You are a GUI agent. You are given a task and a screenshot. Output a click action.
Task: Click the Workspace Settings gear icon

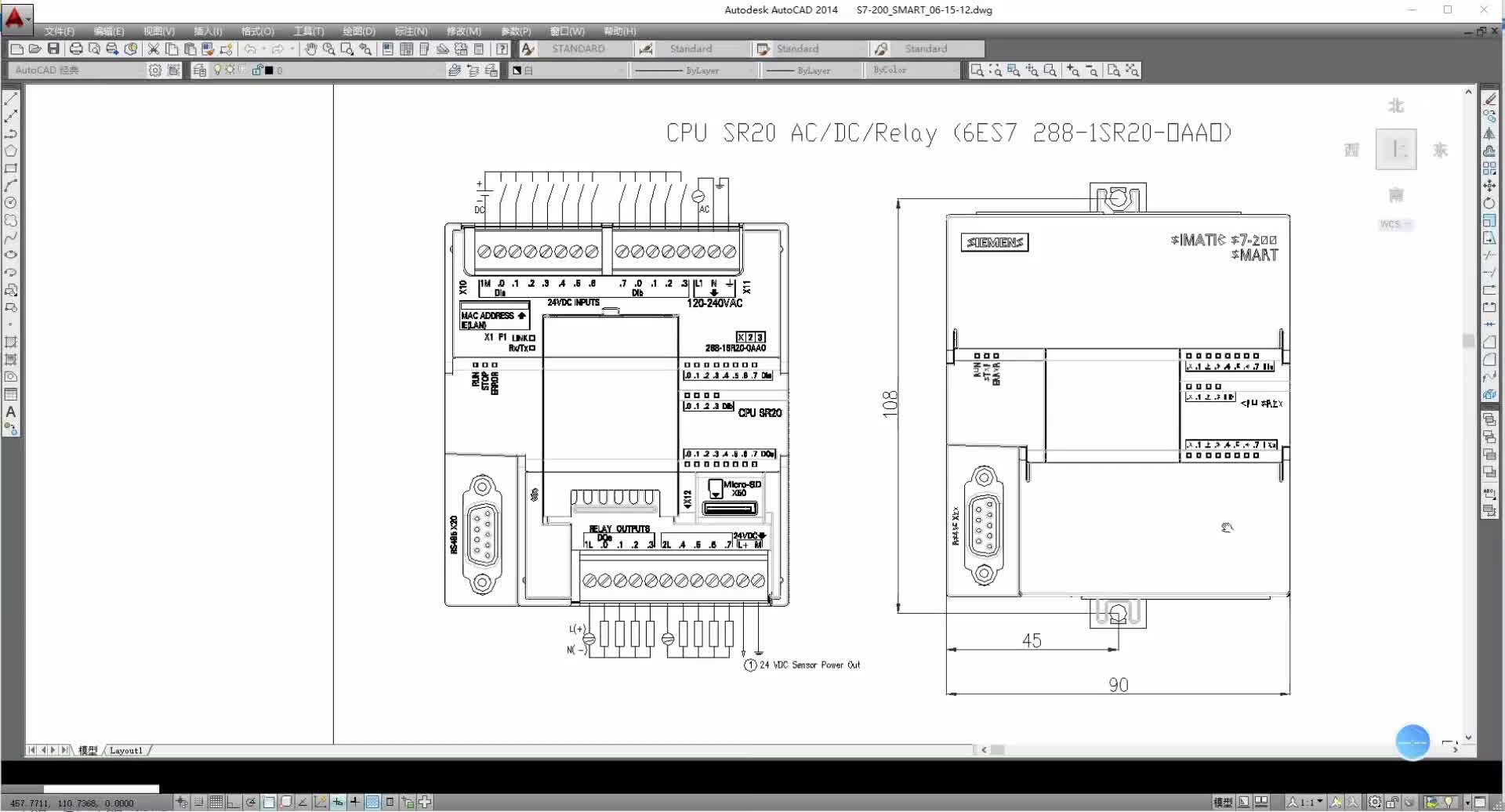[155, 71]
